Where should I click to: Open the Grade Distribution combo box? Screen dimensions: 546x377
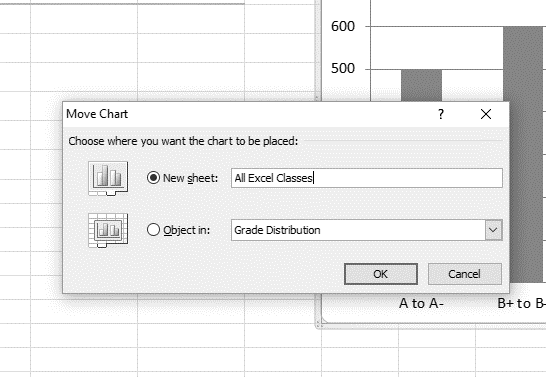coord(367,230)
